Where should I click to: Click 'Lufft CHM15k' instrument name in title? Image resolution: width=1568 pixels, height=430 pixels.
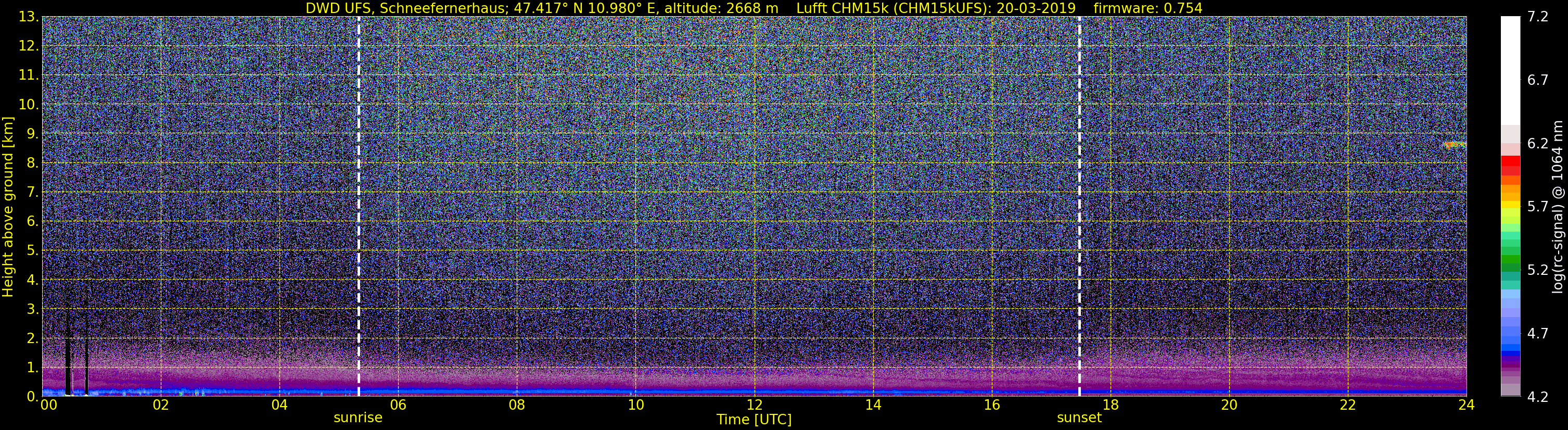click(843, 8)
